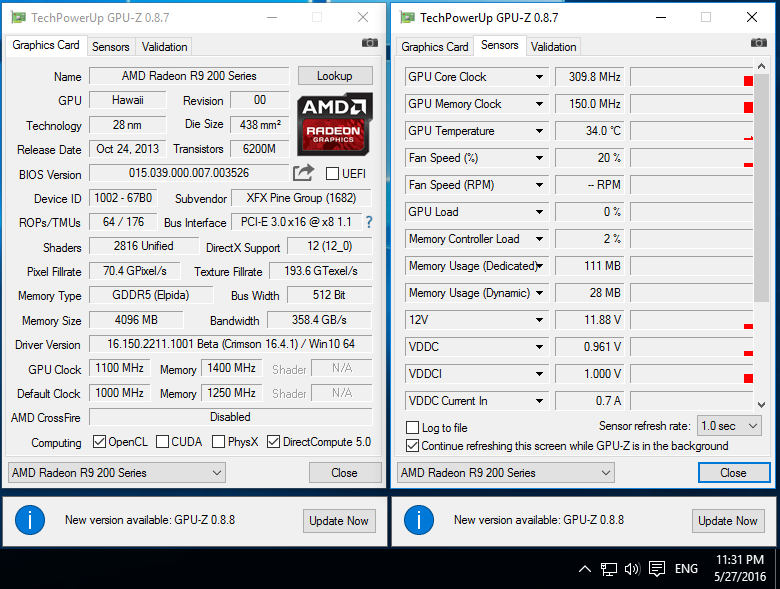This screenshot has height=589, width=780.
Task: Switch to Sensors tab in left window
Action: (x=110, y=47)
